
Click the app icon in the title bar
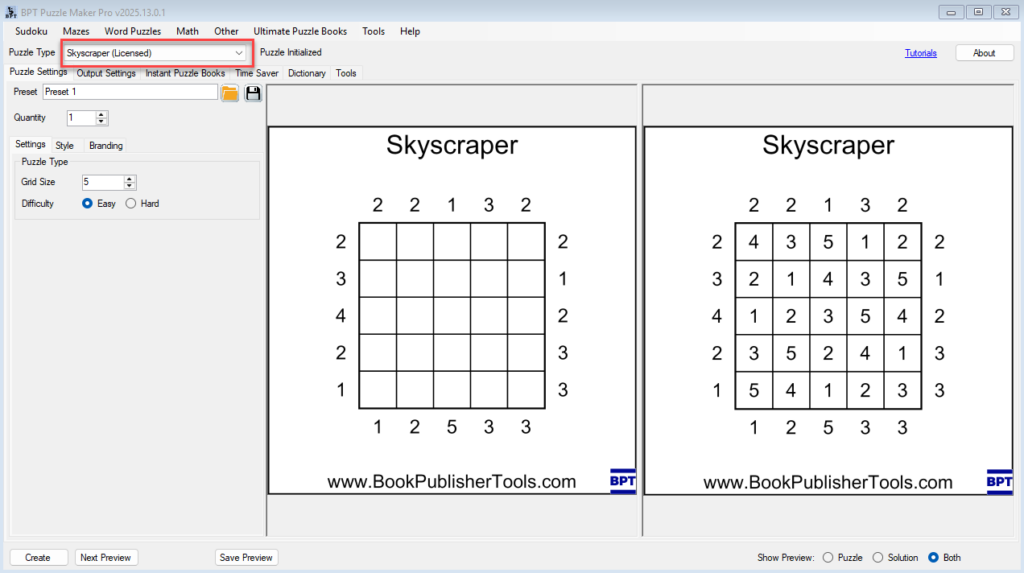coord(11,12)
